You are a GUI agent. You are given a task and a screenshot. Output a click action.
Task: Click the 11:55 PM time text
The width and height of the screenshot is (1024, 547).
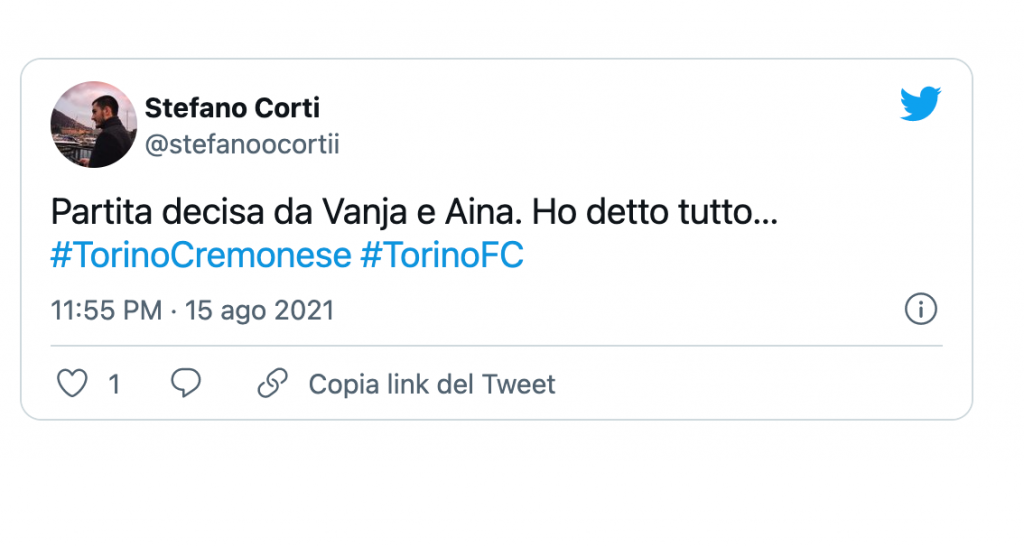pos(106,311)
